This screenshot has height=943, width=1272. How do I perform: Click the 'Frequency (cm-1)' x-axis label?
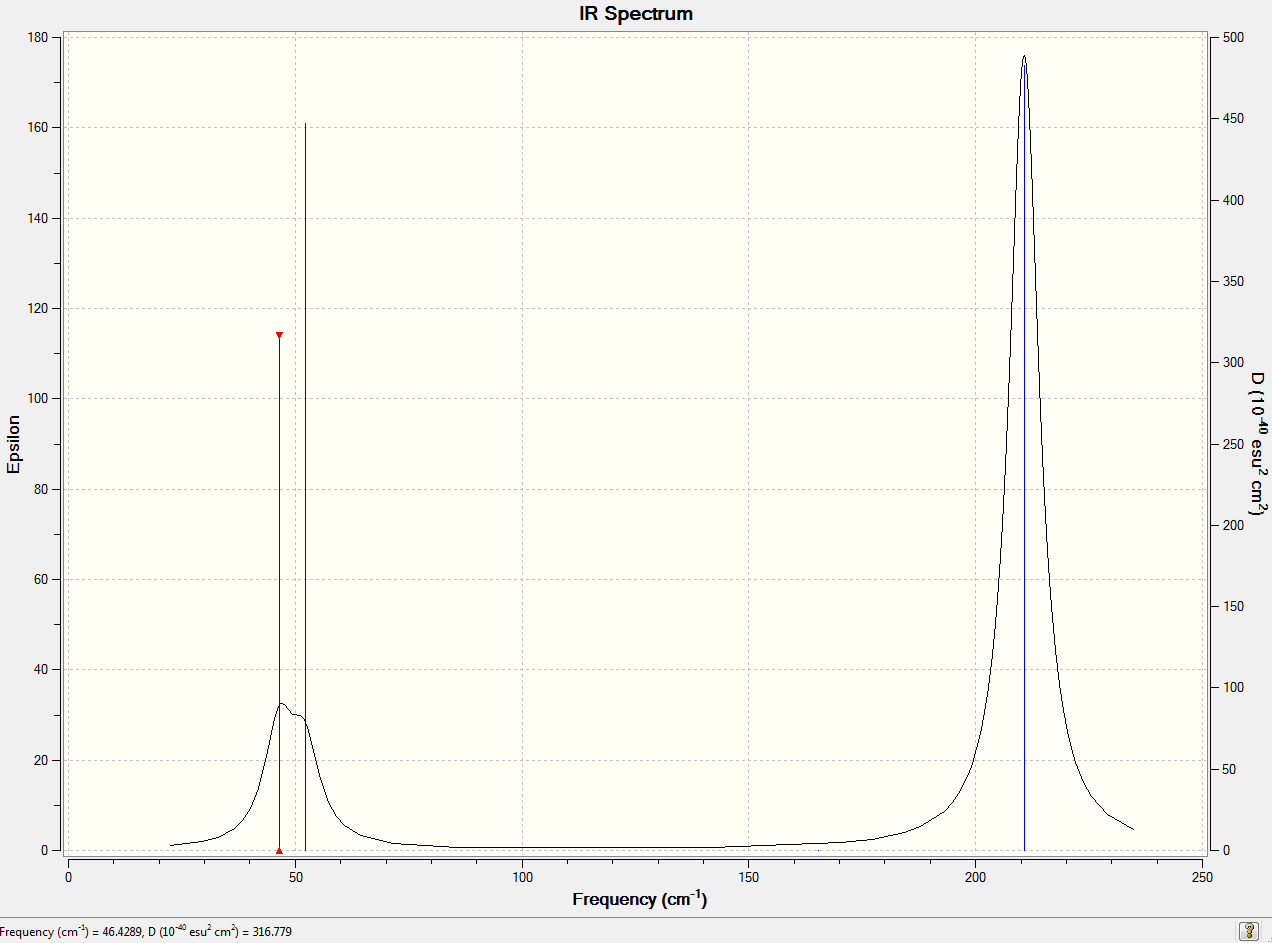click(x=640, y=899)
